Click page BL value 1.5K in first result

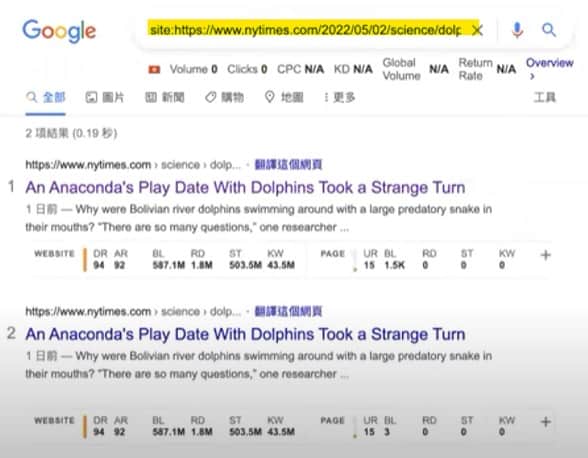[394, 265]
